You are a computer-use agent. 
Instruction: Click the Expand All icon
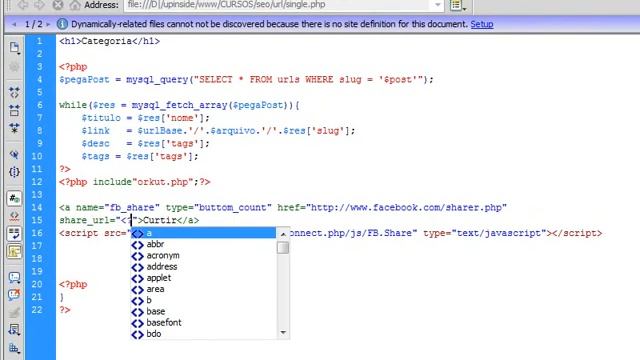(x=14, y=128)
